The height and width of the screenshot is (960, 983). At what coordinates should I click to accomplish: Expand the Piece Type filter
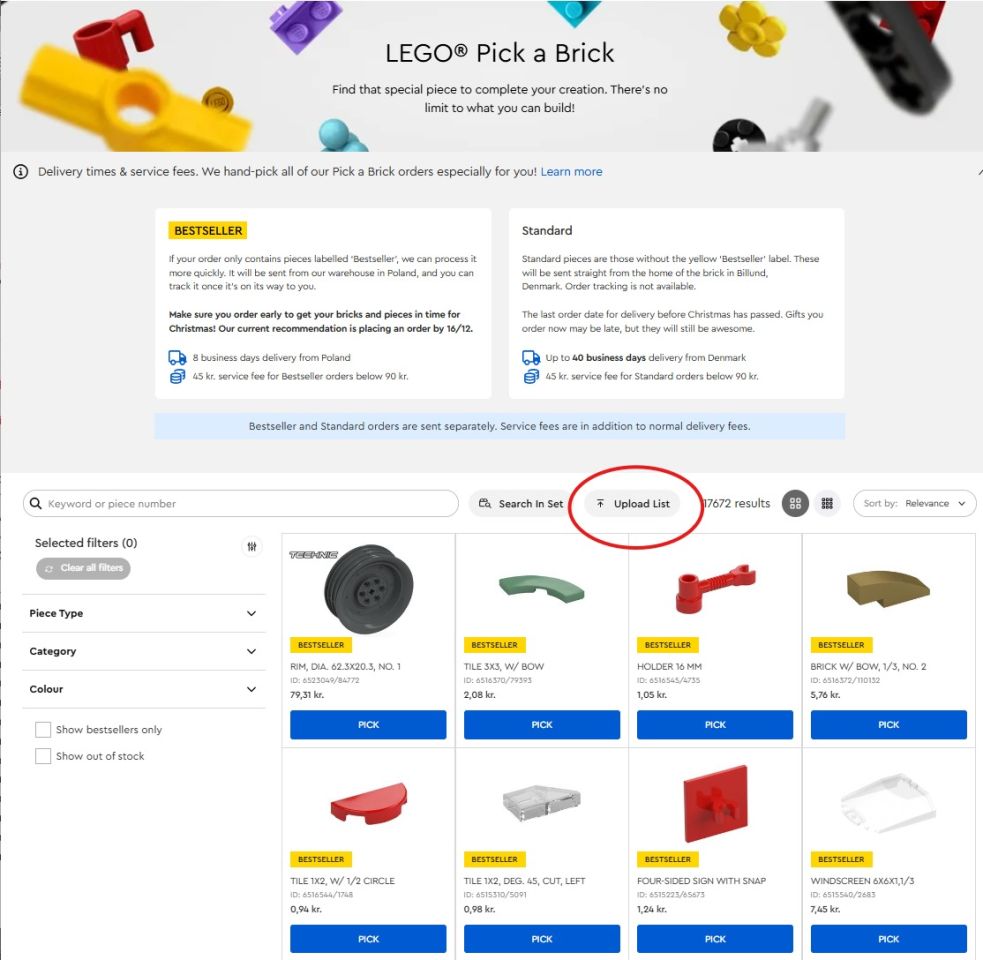(x=144, y=613)
